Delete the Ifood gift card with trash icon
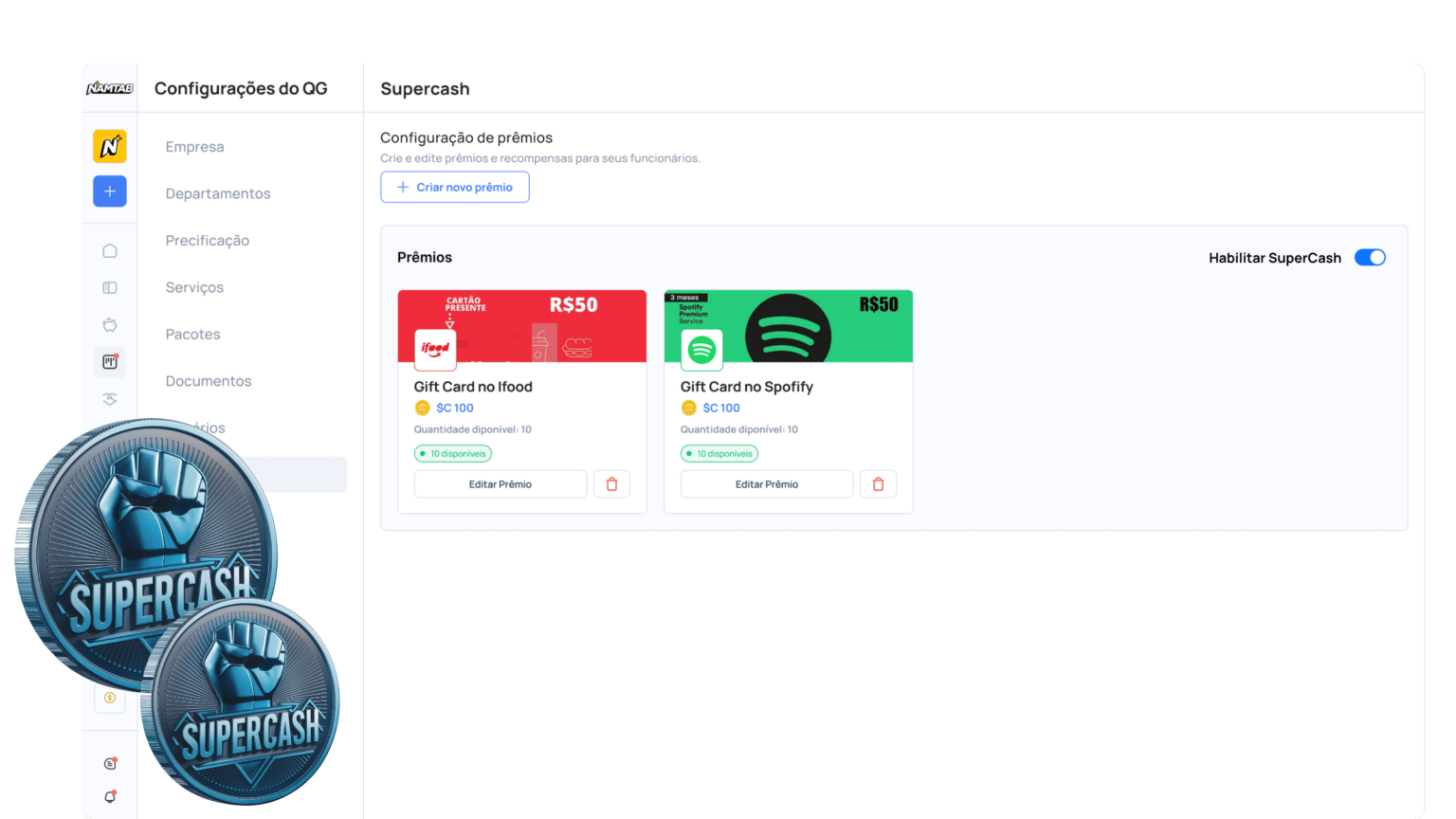The height and width of the screenshot is (819, 1456). pyautogui.click(x=611, y=483)
